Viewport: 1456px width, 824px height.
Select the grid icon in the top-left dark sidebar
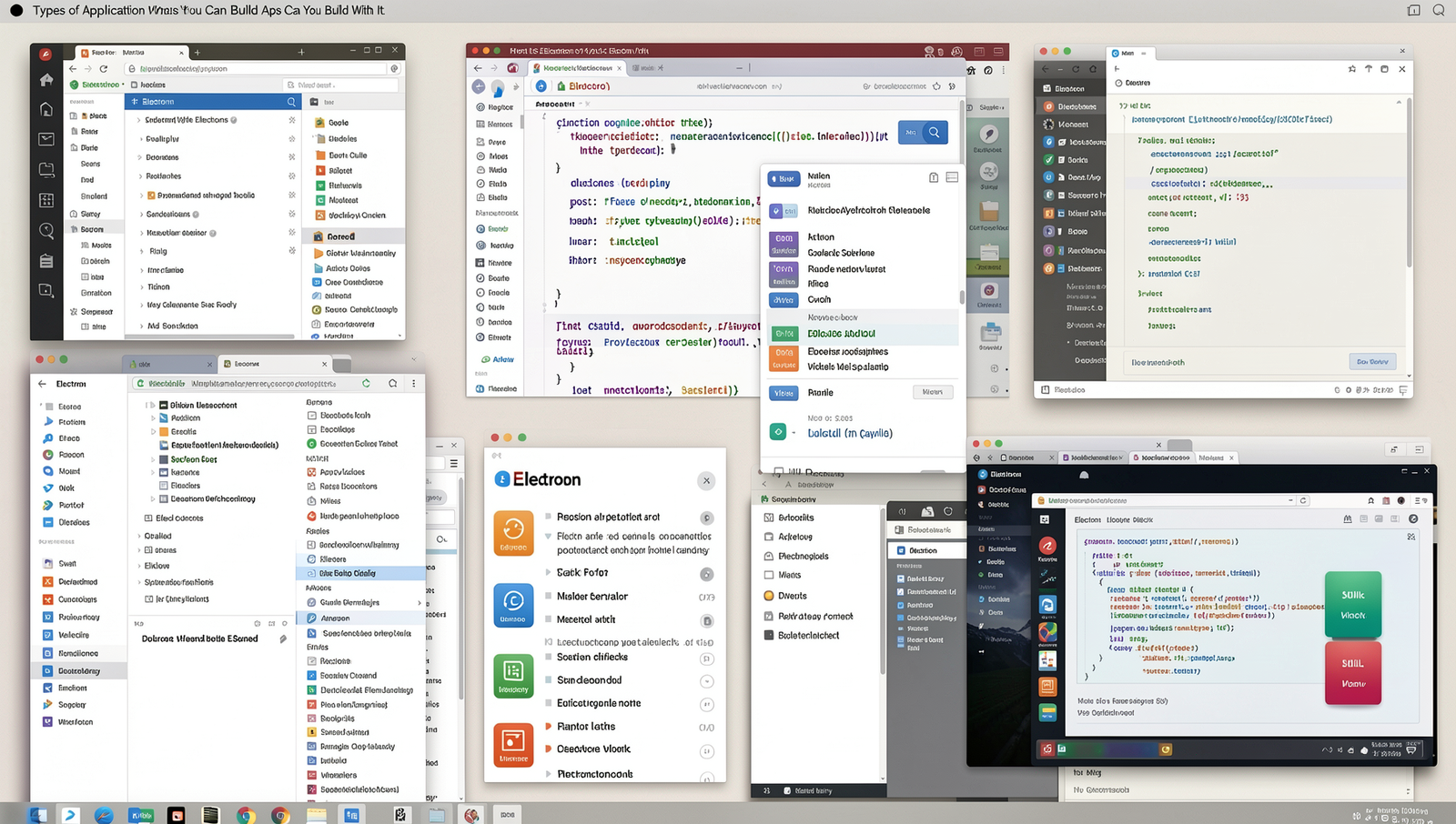[45, 200]
